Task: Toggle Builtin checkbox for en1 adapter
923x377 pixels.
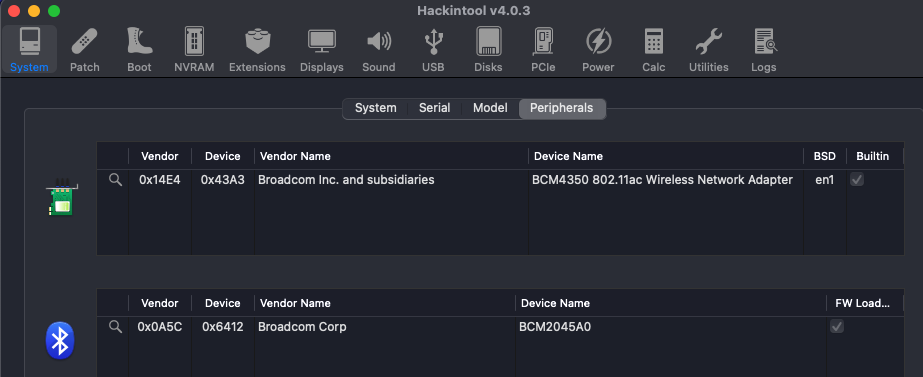Action: click(x=857, y=180)
